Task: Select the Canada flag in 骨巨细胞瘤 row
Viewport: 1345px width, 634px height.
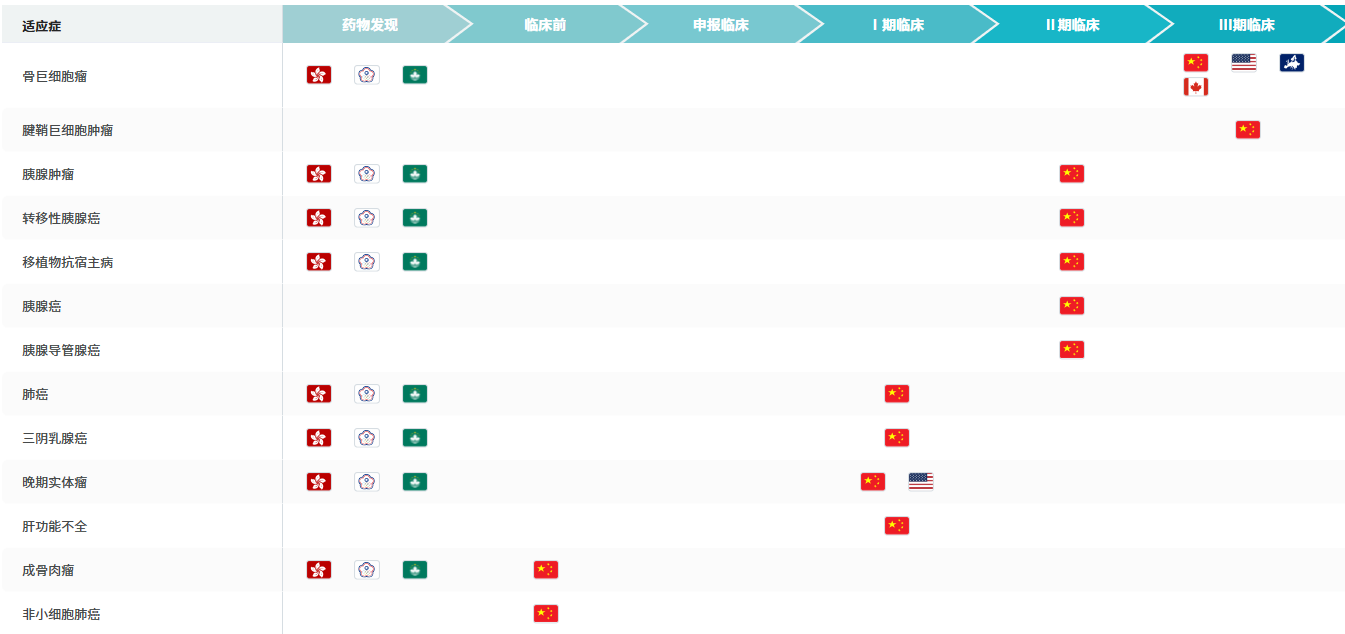Action: pyautogui.click(x=1196, y=87)
